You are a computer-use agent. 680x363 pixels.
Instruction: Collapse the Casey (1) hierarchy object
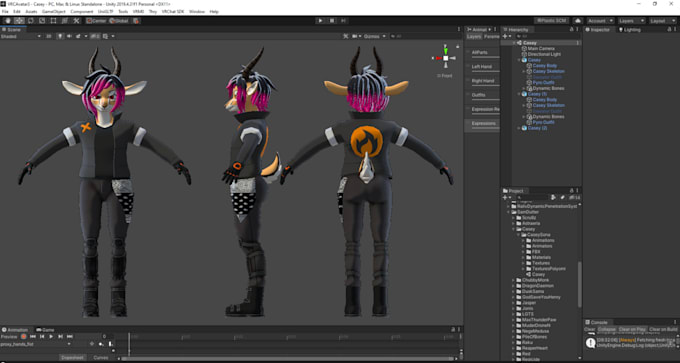click(x=519, y=94)
